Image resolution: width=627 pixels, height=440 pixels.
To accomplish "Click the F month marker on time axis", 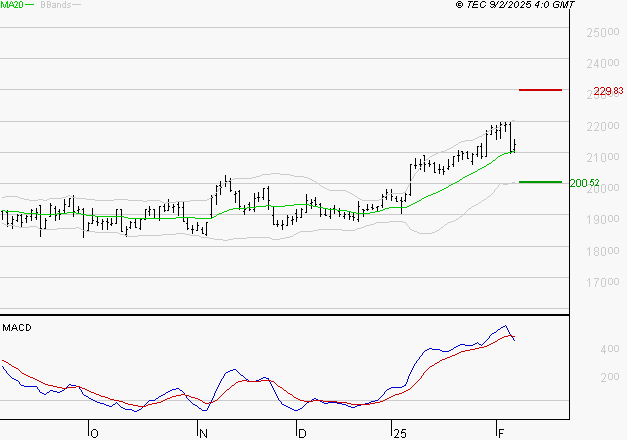I will click(501, 433).
